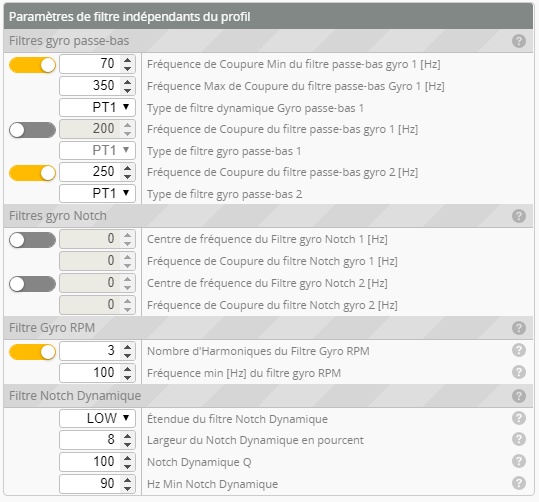This screenshot has height=502, width=539.
Task: Increase Hz Min Notch Dynamique value 90
Action: pos(128,479)
